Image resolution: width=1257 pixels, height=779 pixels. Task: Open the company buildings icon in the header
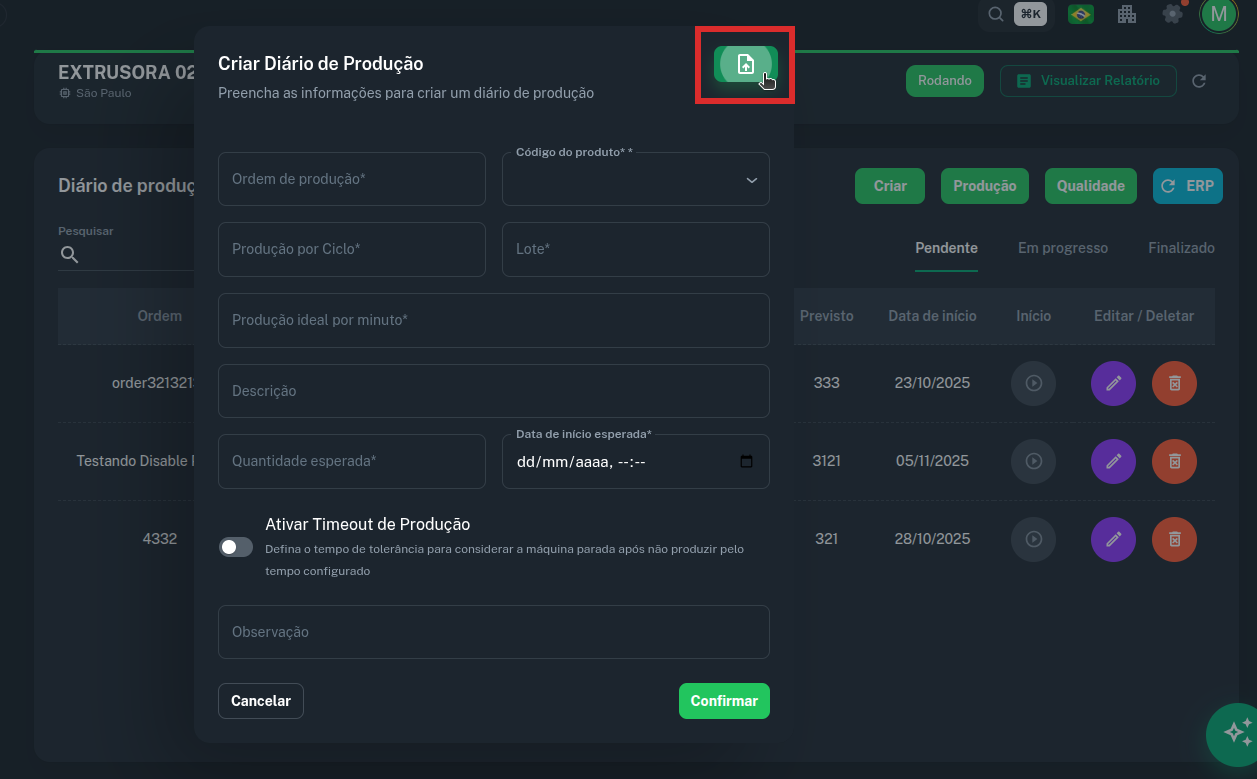tap(1126, 15)
